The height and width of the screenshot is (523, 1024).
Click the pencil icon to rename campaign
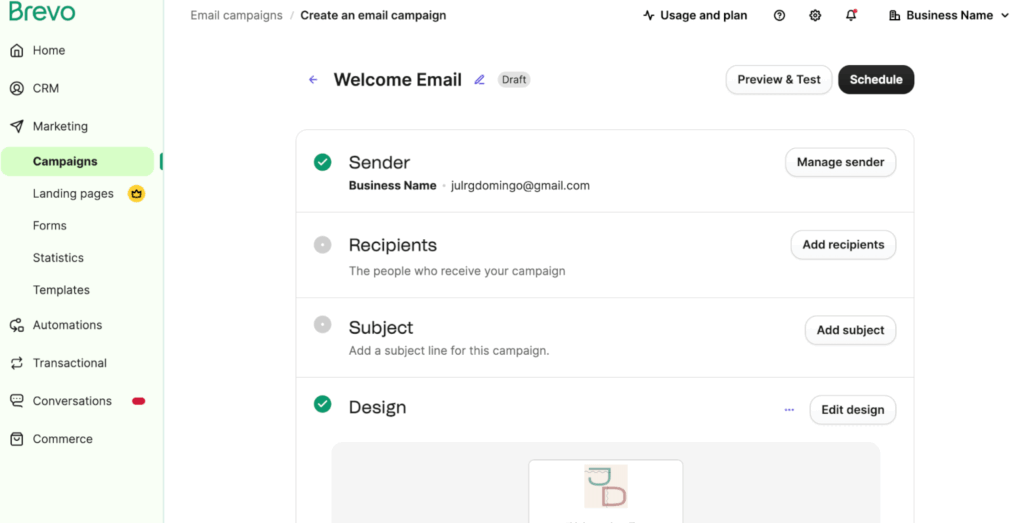click(479, 80)
